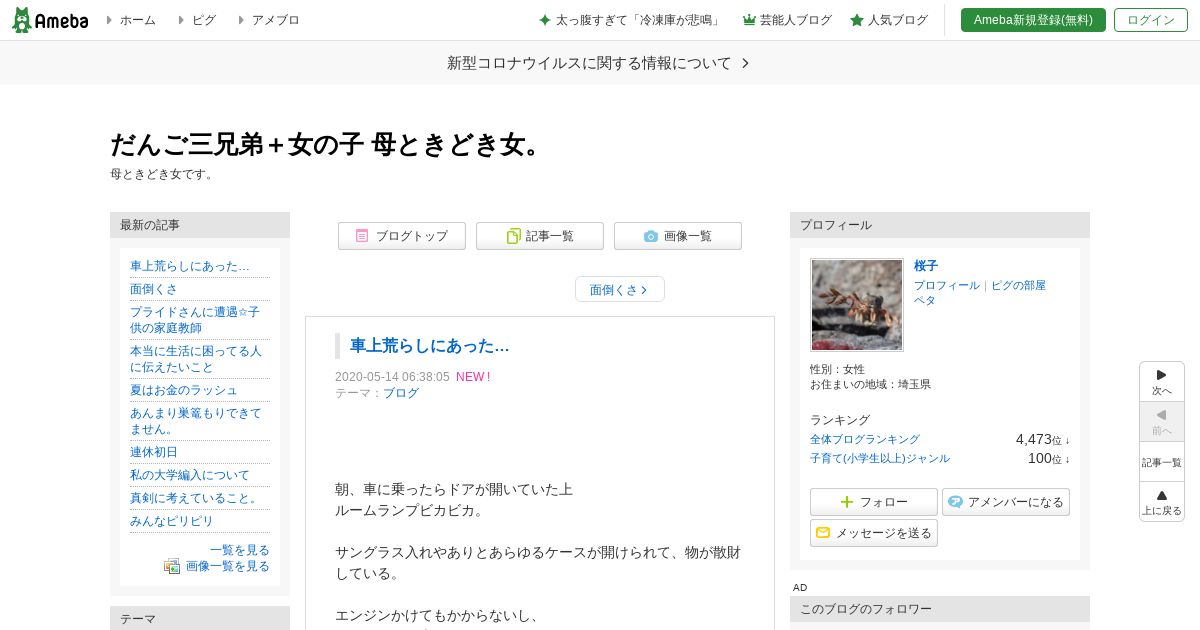The image size is (1200, 630).
Task: Click the speech bubble icon on アメンバーになる
Action: 955,502
